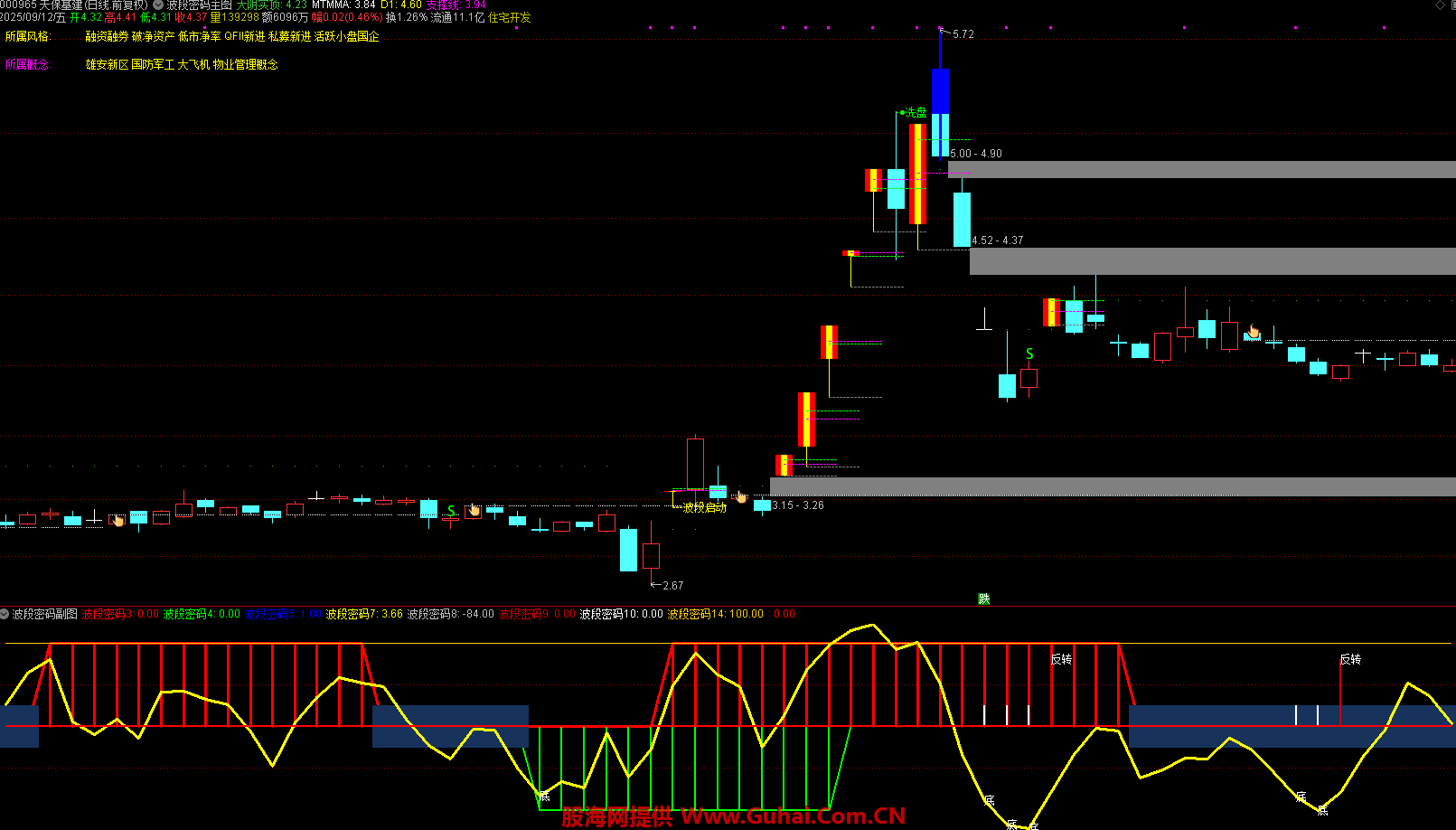The width and height of the screenshot is (1456, 830).
Task: Open the 私募新进 style tag
Action: [x=290, y=36]
